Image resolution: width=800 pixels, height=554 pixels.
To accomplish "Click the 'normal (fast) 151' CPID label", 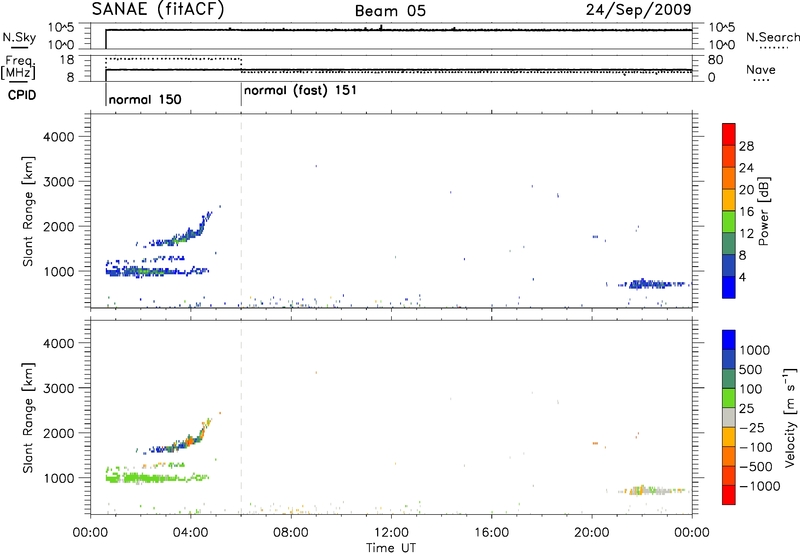I will pyautogui.click(x=301, y=91).
